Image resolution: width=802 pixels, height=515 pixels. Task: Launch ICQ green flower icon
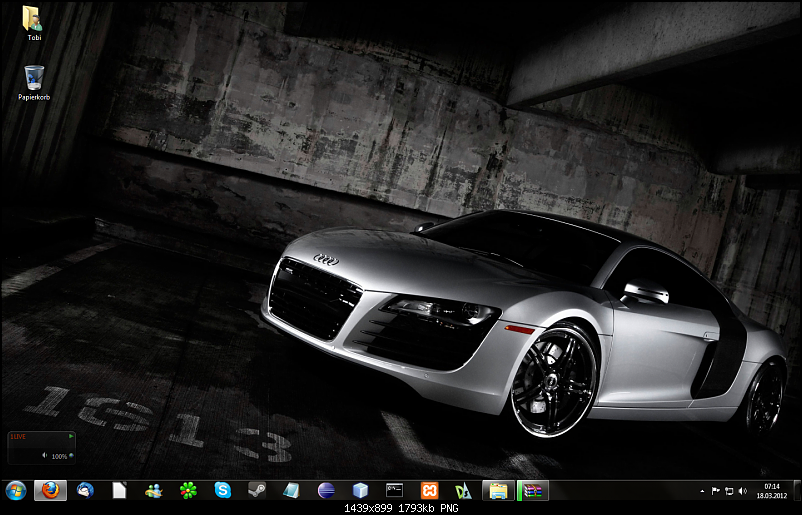188,490
